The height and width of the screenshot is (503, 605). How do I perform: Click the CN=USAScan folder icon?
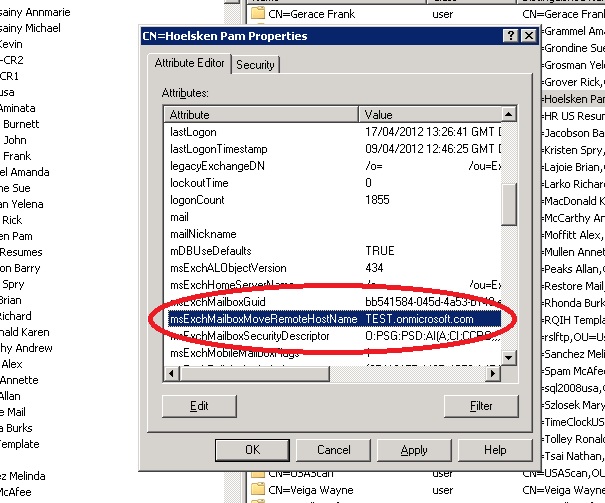tap(257, 472)
